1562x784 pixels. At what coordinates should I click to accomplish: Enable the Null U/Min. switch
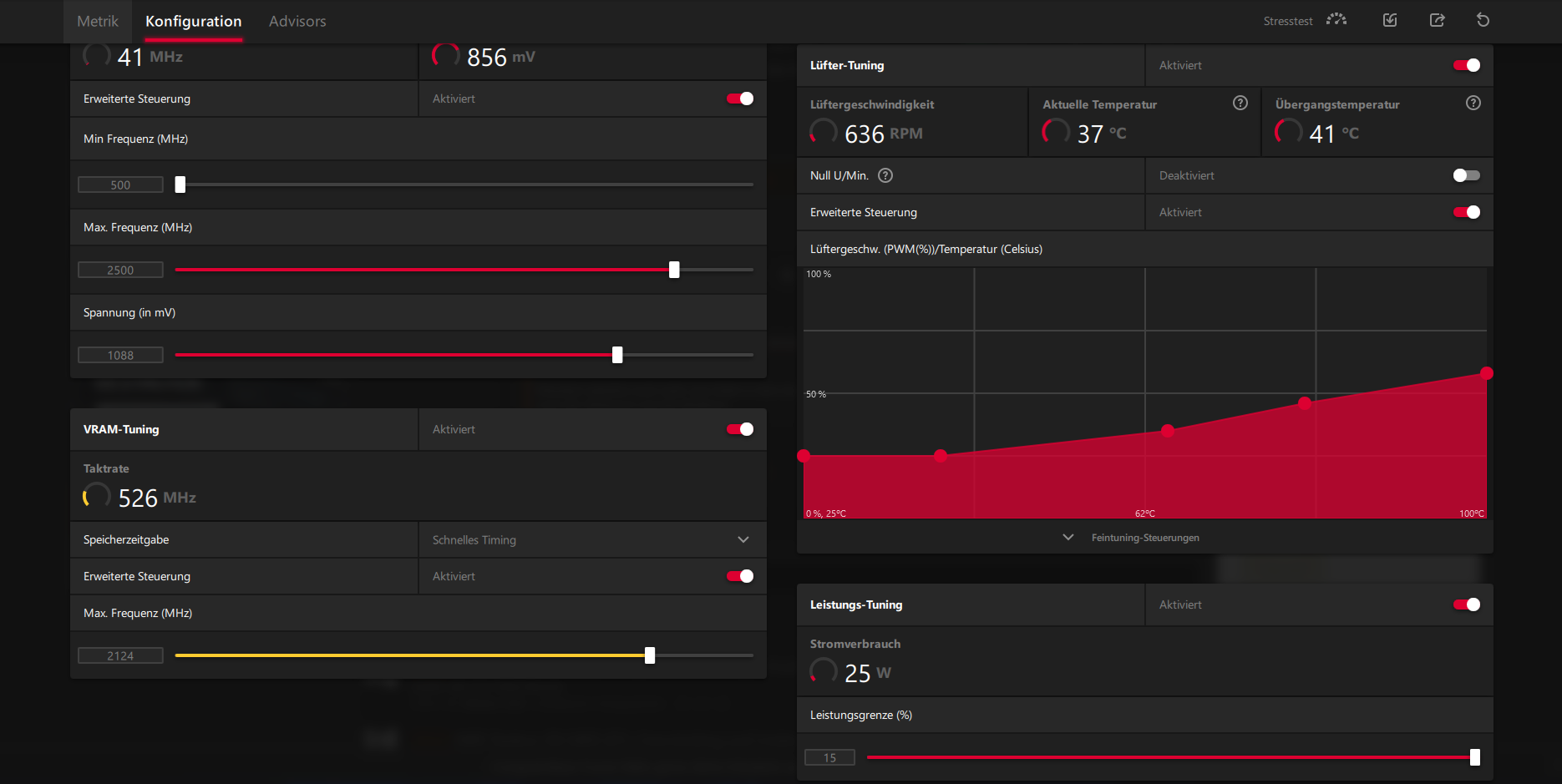click(x=1467, y=175)
